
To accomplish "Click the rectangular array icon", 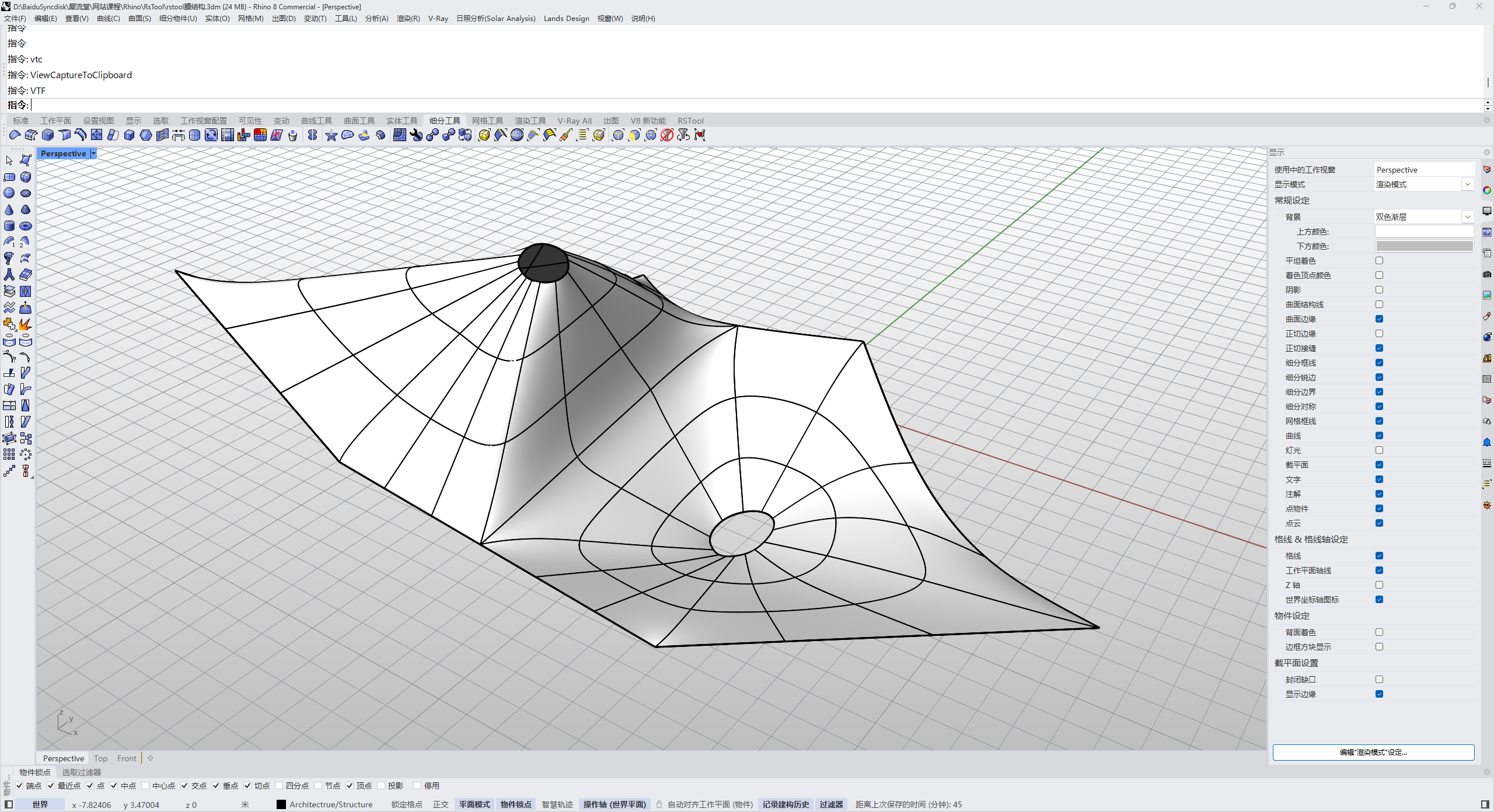I will pos(9,454).
